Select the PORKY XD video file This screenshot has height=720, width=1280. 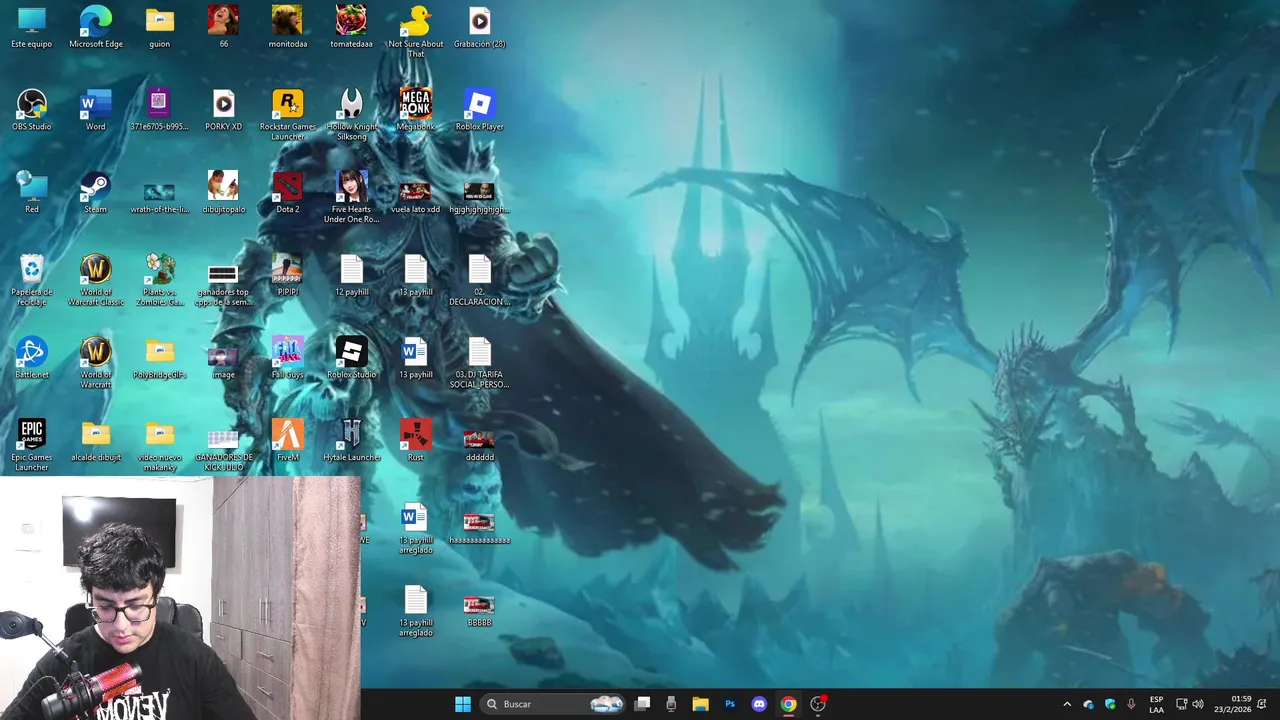tap(223, 110)
